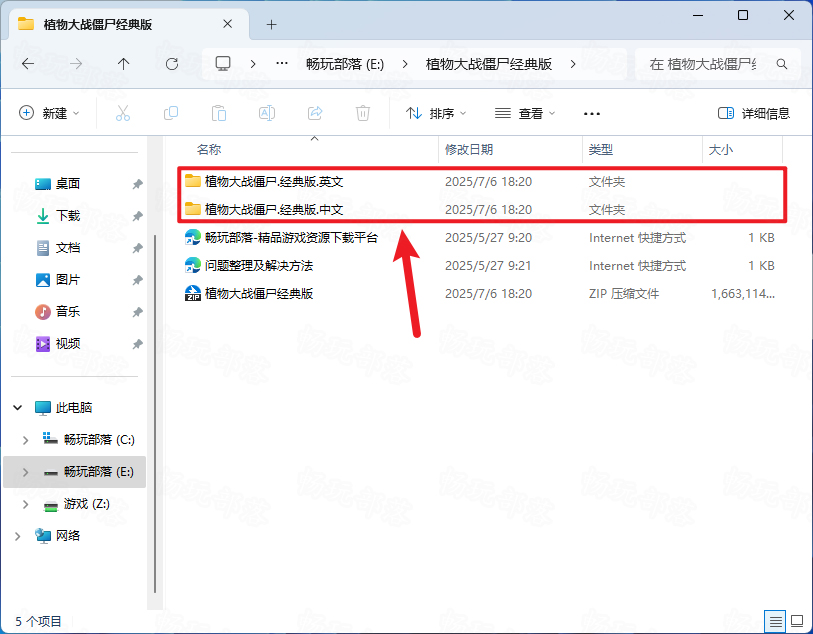
Task: Click the Paste clipboard icon
Action: 219,113
